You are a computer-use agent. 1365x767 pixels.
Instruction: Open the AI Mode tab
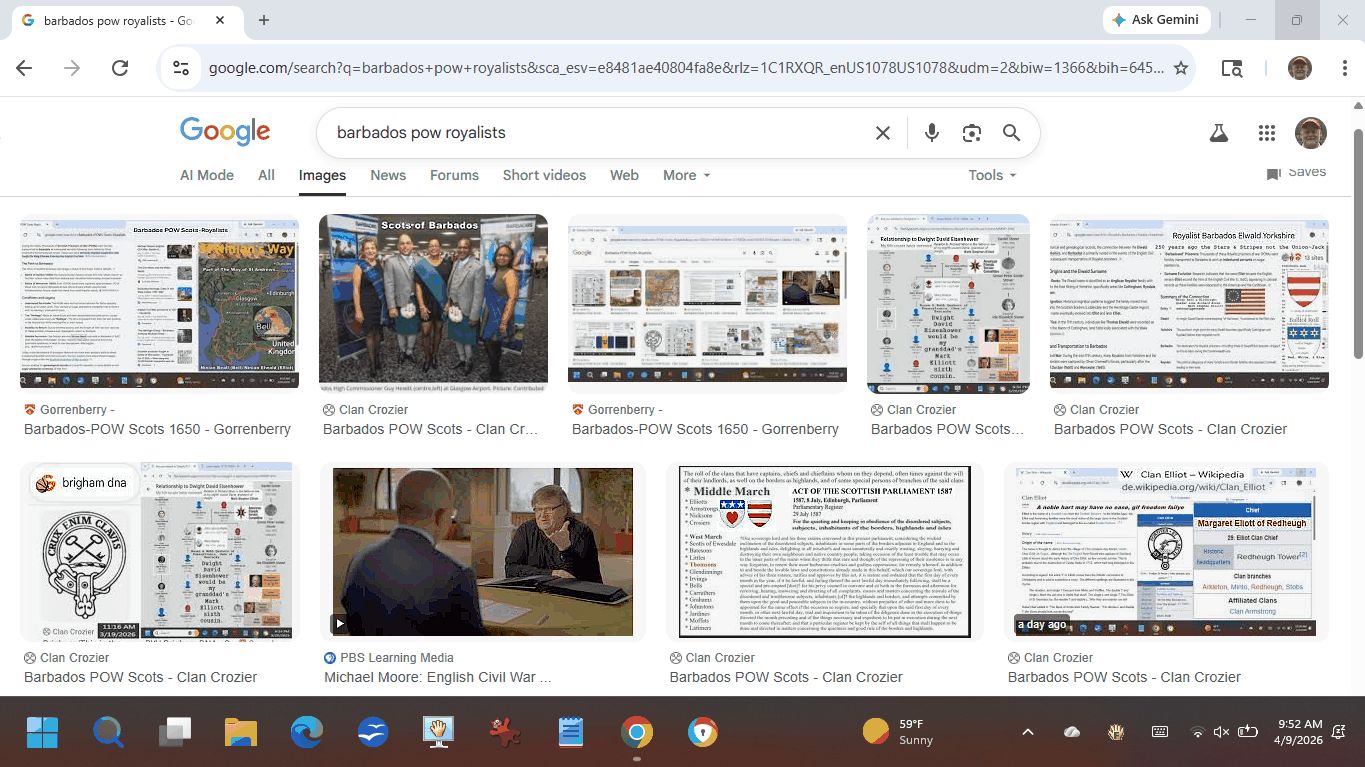pos(207,175)
